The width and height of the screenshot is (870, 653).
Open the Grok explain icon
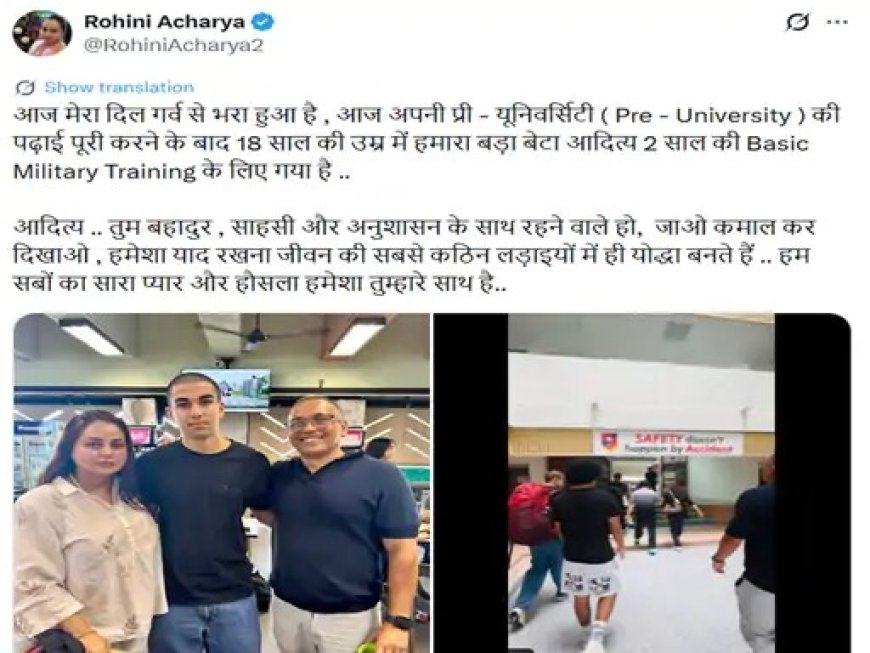click(798, 23)
